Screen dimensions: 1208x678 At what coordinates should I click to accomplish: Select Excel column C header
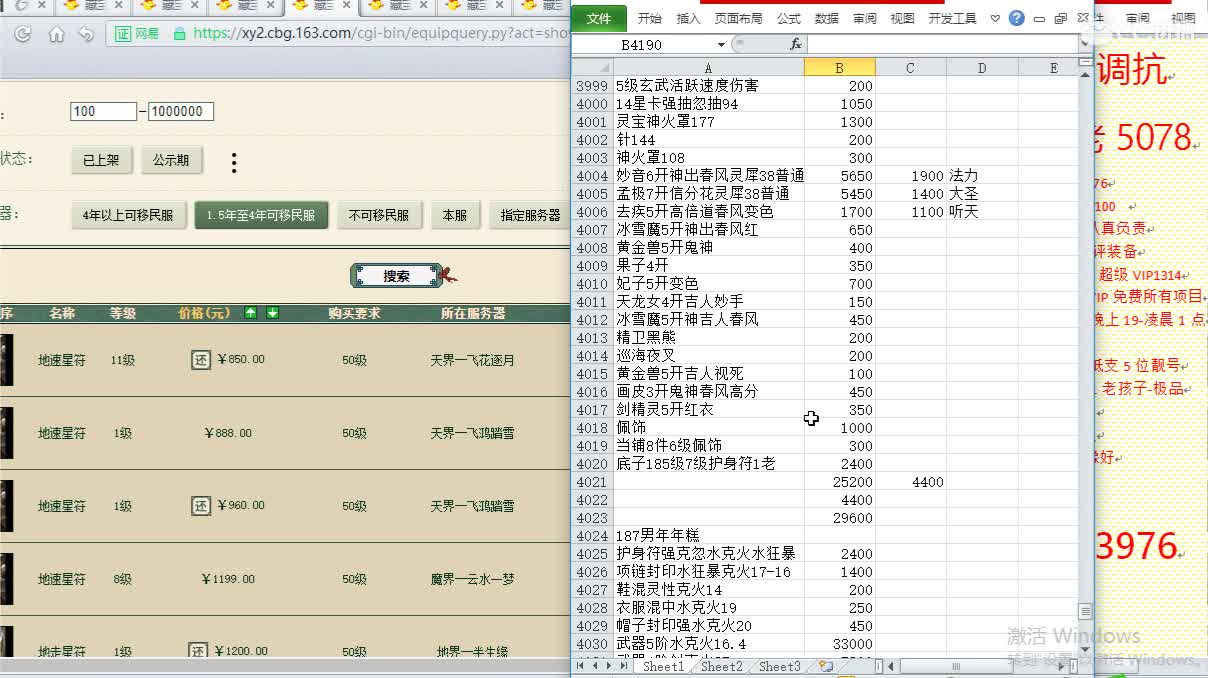910,67
